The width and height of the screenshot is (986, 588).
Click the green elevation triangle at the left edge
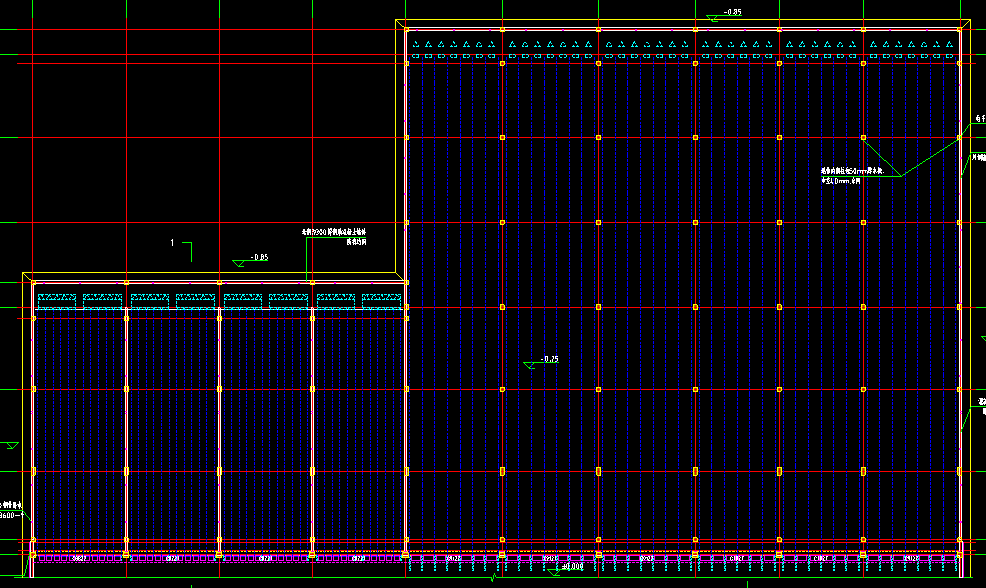pos(12,445)
